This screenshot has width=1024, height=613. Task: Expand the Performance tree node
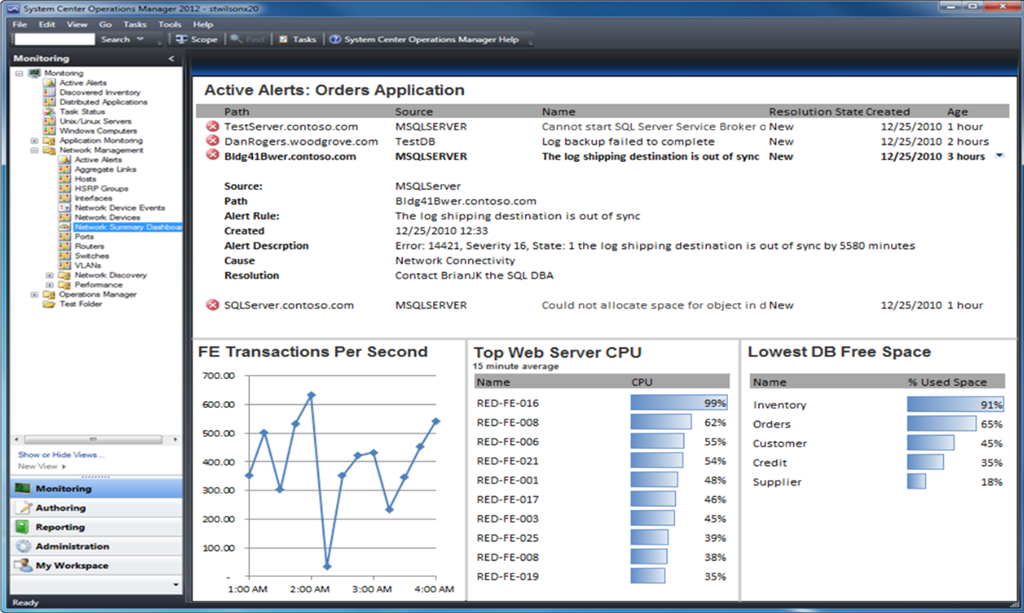49,283
